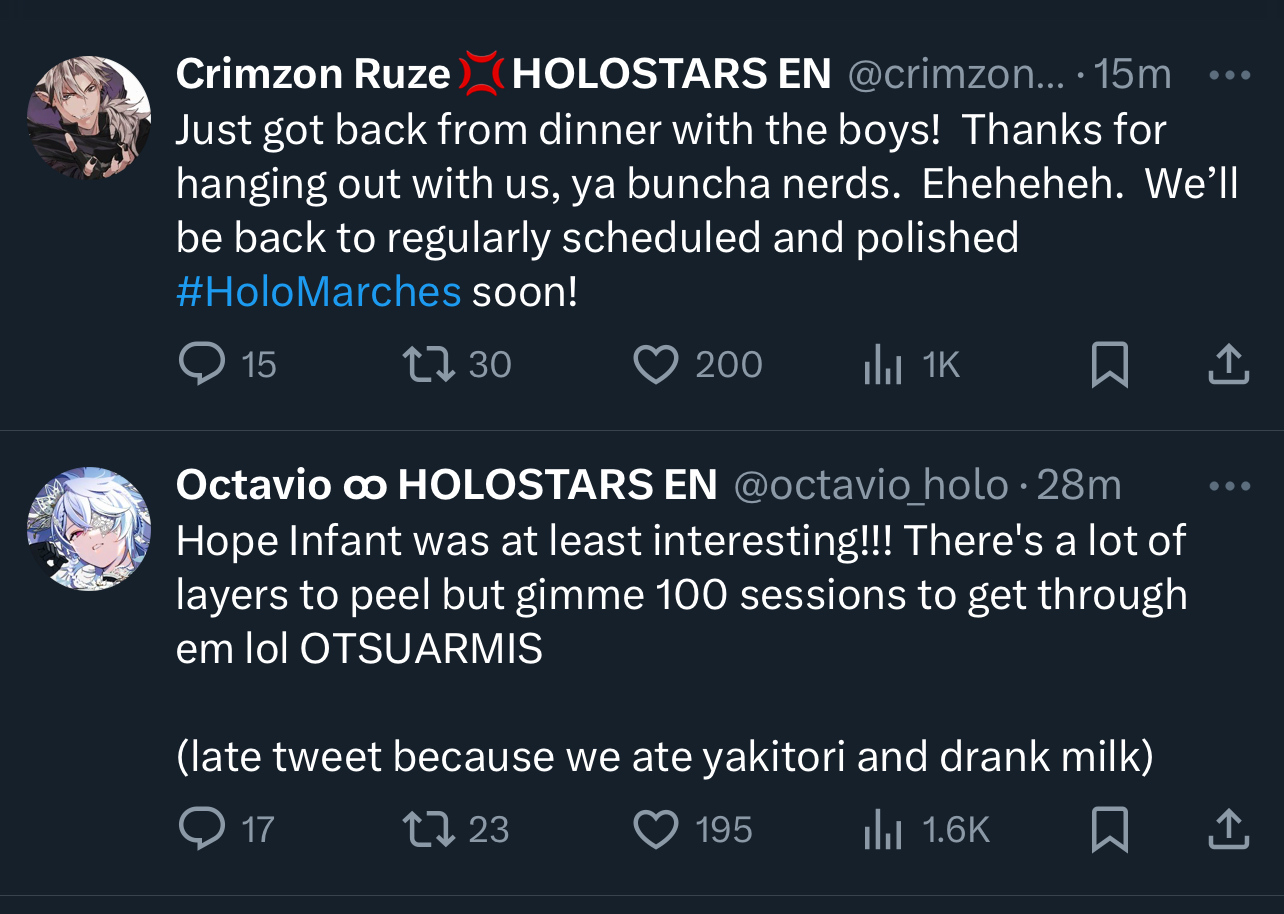This screenshot has width=1284, height=914.
Task: Like Crimzon Ruze's tweet
Action: [656, 365]
